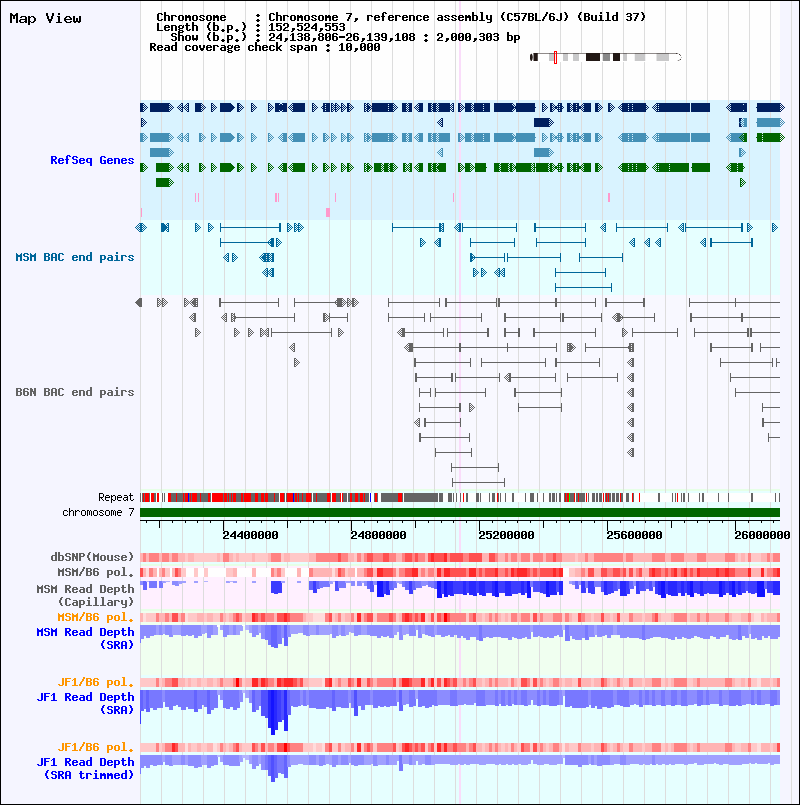Screen dimensions: 800x805
Task: Click the dbSNP(Mouse) track label
Action: [92, 557]
